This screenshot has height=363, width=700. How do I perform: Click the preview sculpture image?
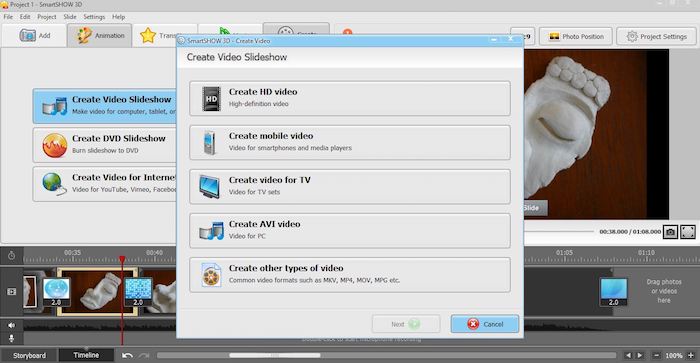click(585, 134)
